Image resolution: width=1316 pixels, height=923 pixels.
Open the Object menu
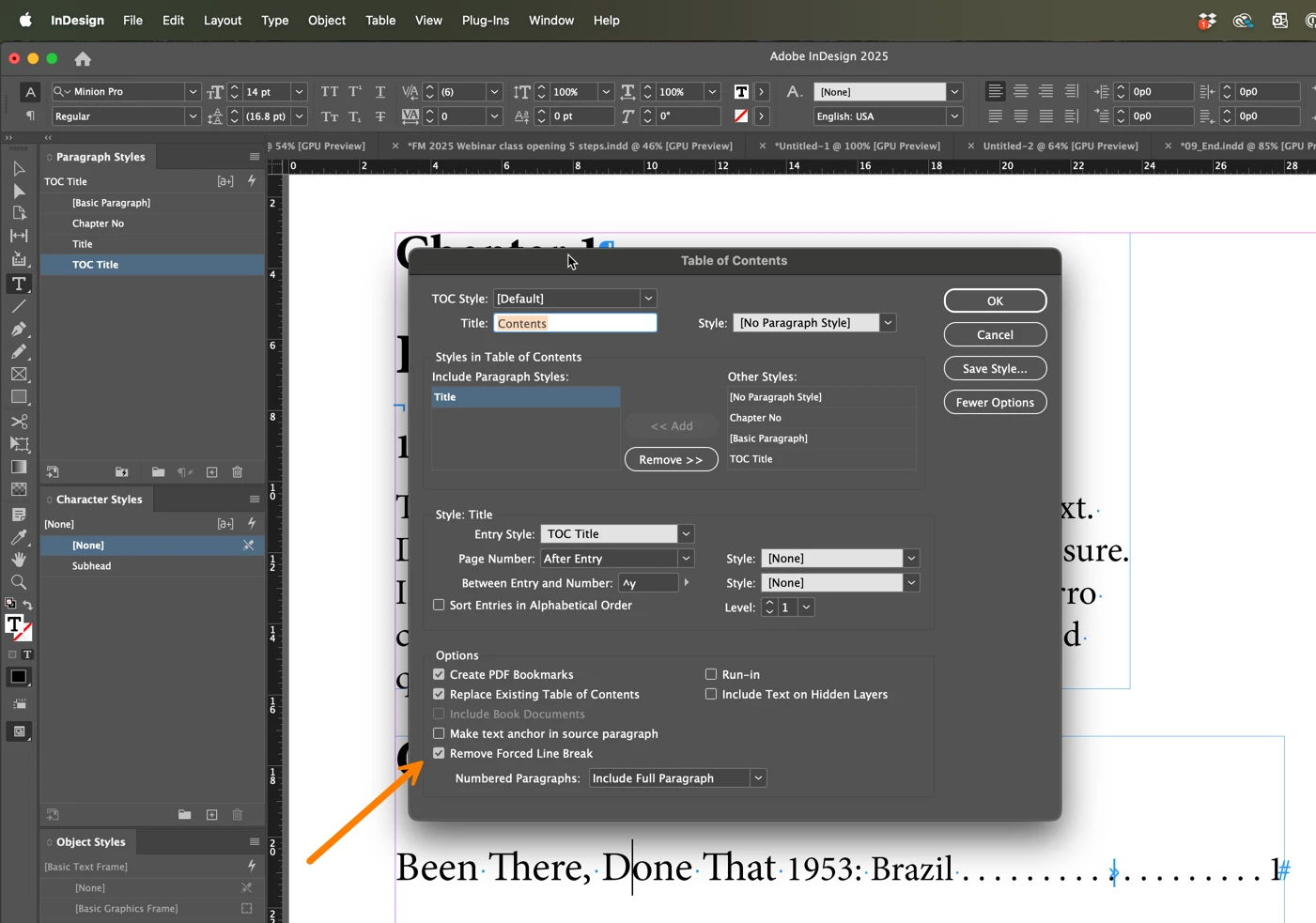pos(327,20)
